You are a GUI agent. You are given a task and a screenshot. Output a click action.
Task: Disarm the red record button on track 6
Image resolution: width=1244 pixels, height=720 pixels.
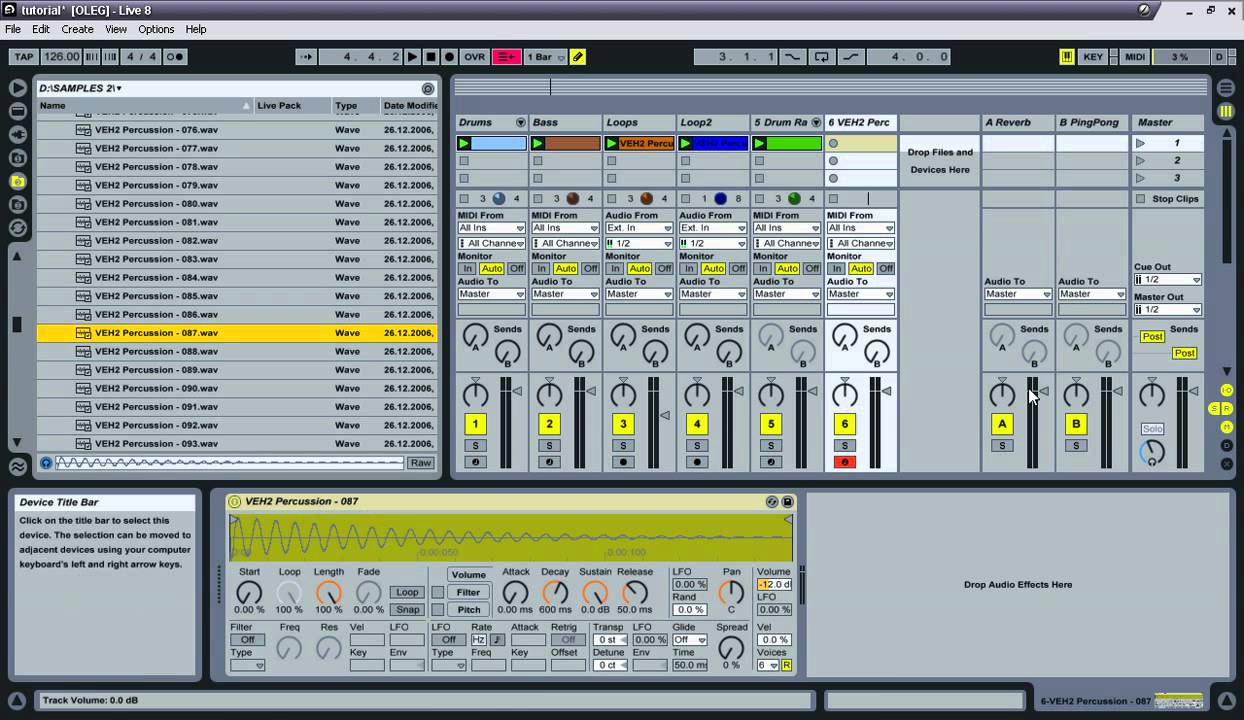point(845,462)
